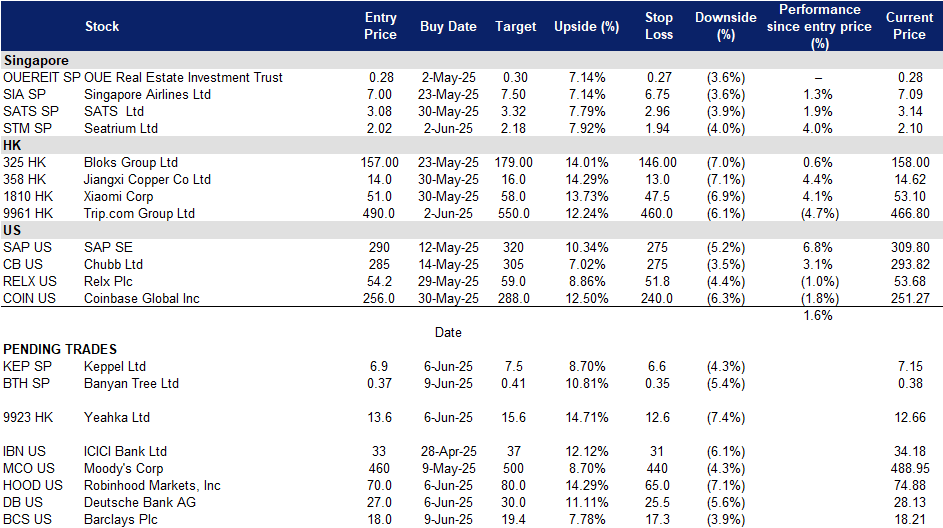Select Jiangxi Copper performance 4.4%
Viewport: 943px width, 528px height.
point(818,179)
